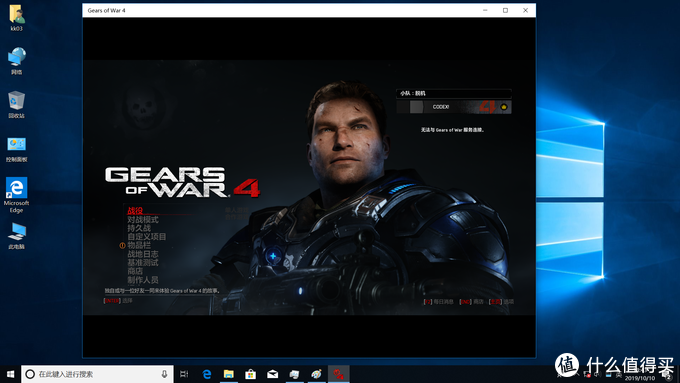
Task: Open Windows Start menu
Action: (x=10, y=374)
